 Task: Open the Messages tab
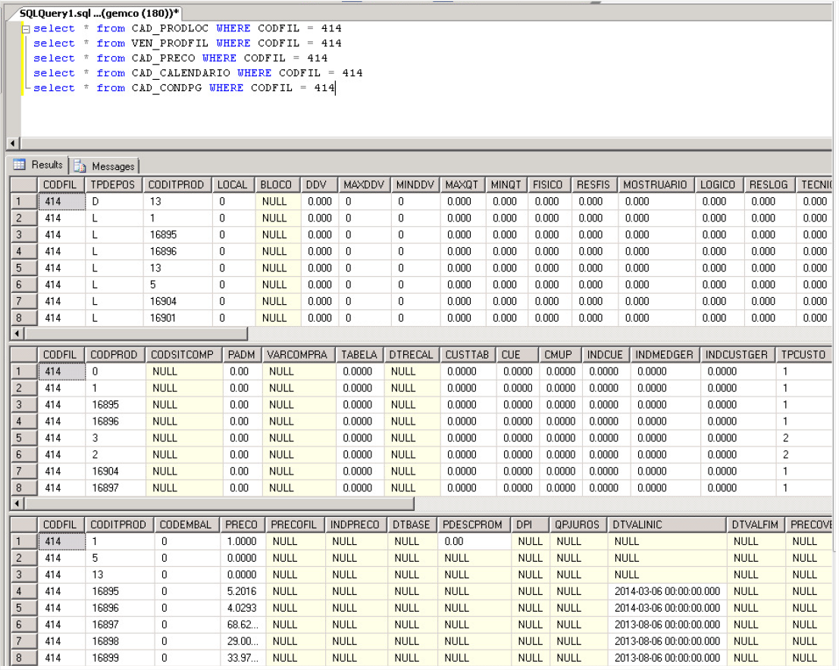click(104, 166)
